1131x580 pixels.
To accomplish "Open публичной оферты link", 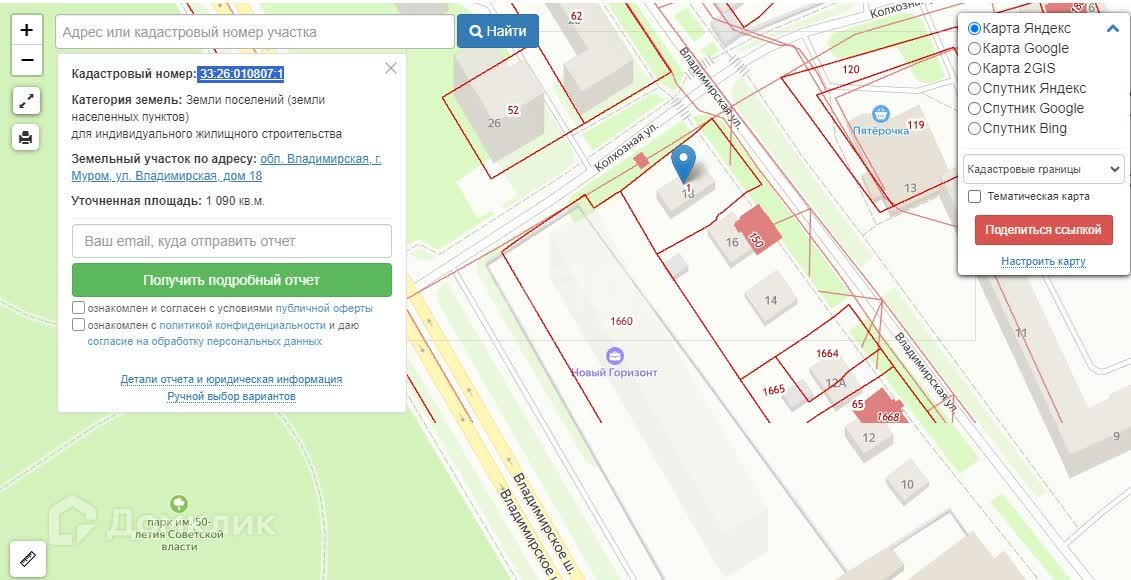I will (x=324, y=308).
